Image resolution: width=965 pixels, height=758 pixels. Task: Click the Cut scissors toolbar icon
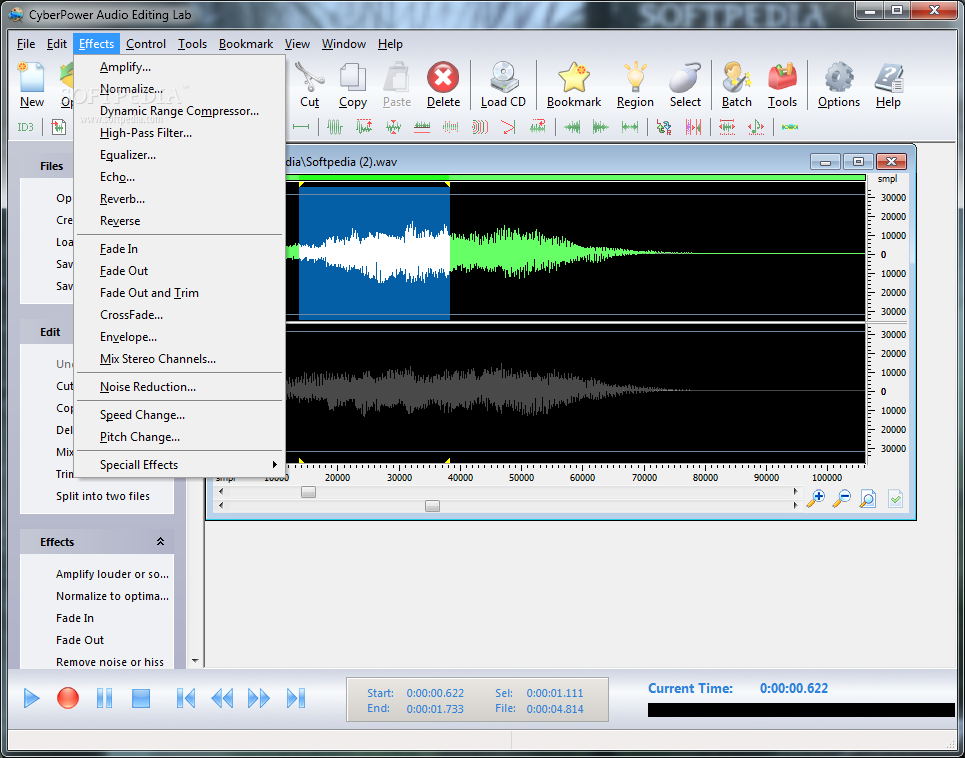(310, 85)
